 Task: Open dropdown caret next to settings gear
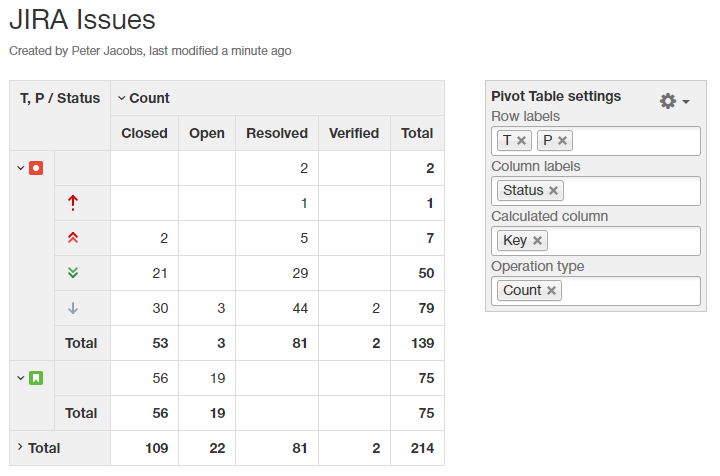coord(686,101)
